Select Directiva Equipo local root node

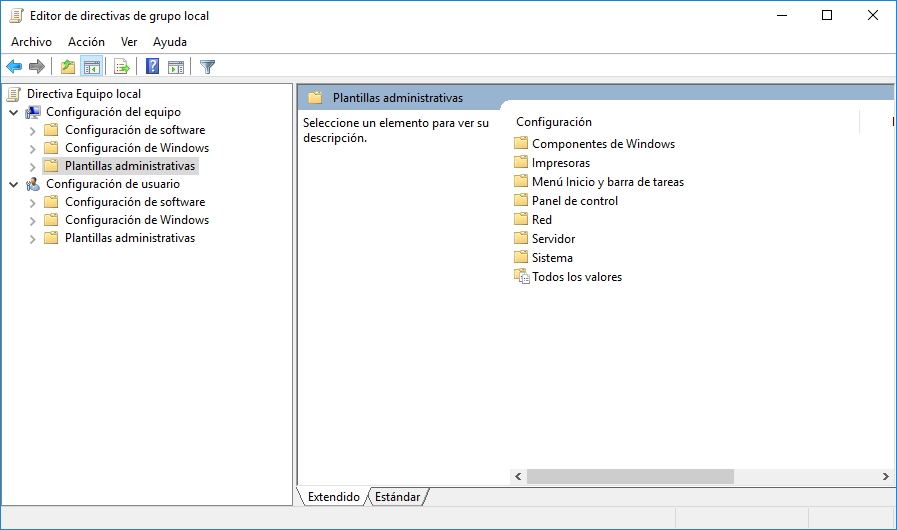(x=84, y=94)
